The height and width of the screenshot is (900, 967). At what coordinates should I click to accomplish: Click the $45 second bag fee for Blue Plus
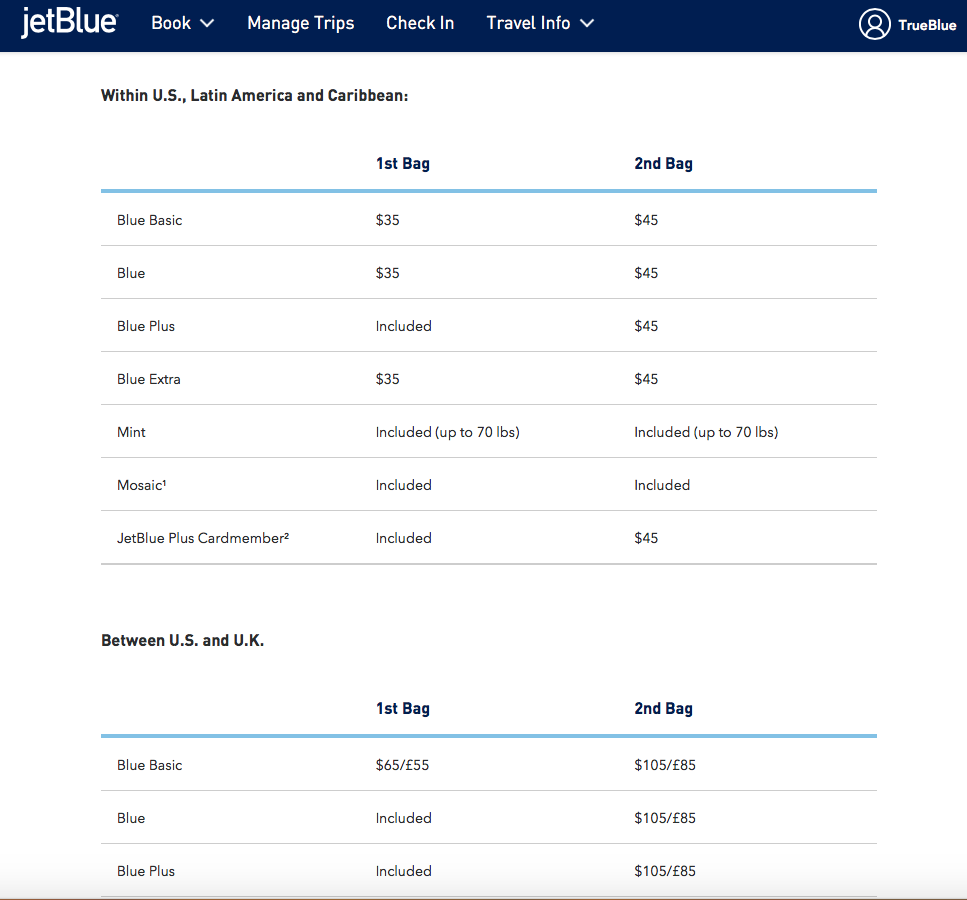(646, 326)
